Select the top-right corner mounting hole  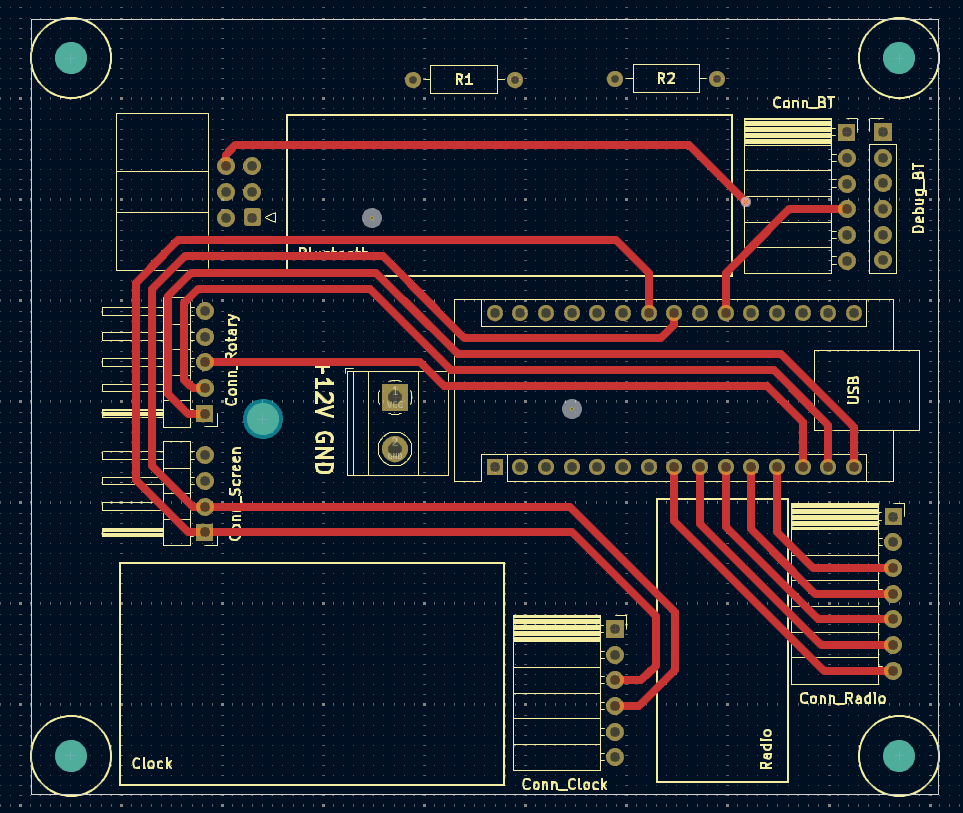899,58
